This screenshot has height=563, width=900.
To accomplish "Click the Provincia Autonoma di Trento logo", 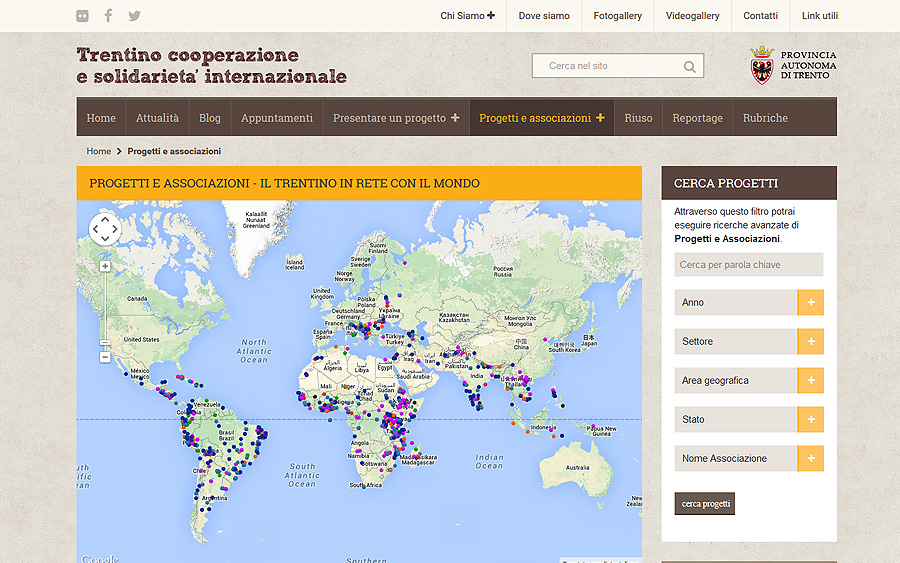I will (x=793, y=65).
